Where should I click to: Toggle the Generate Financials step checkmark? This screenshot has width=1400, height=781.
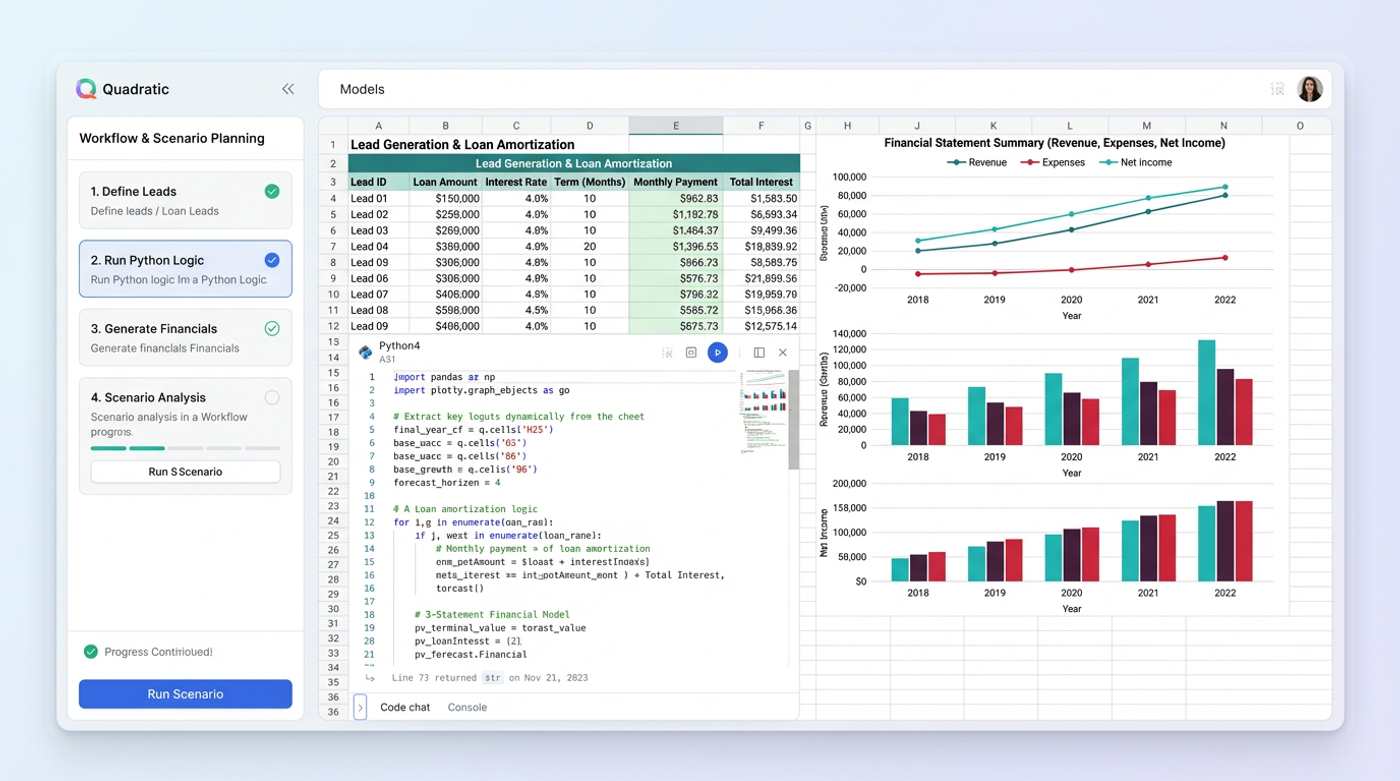click(272, 328)
